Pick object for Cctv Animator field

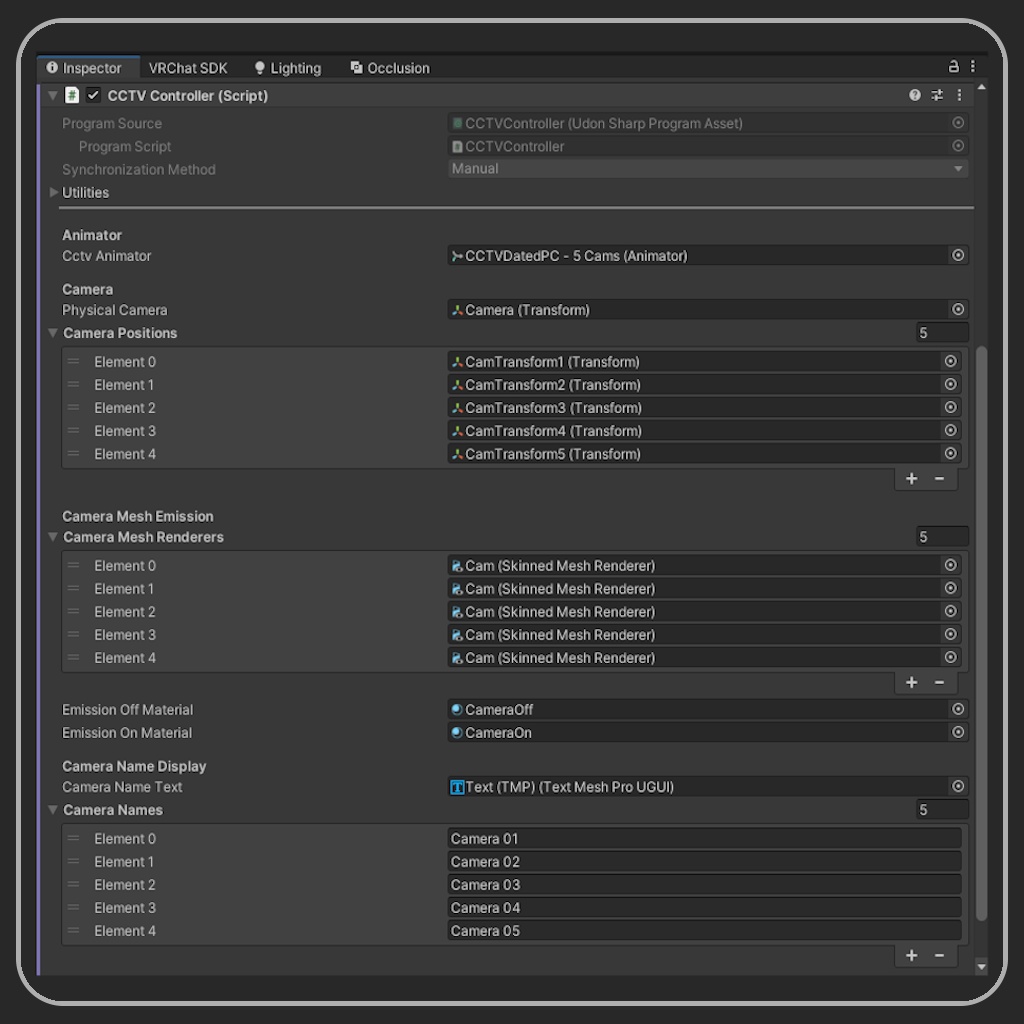958,255
